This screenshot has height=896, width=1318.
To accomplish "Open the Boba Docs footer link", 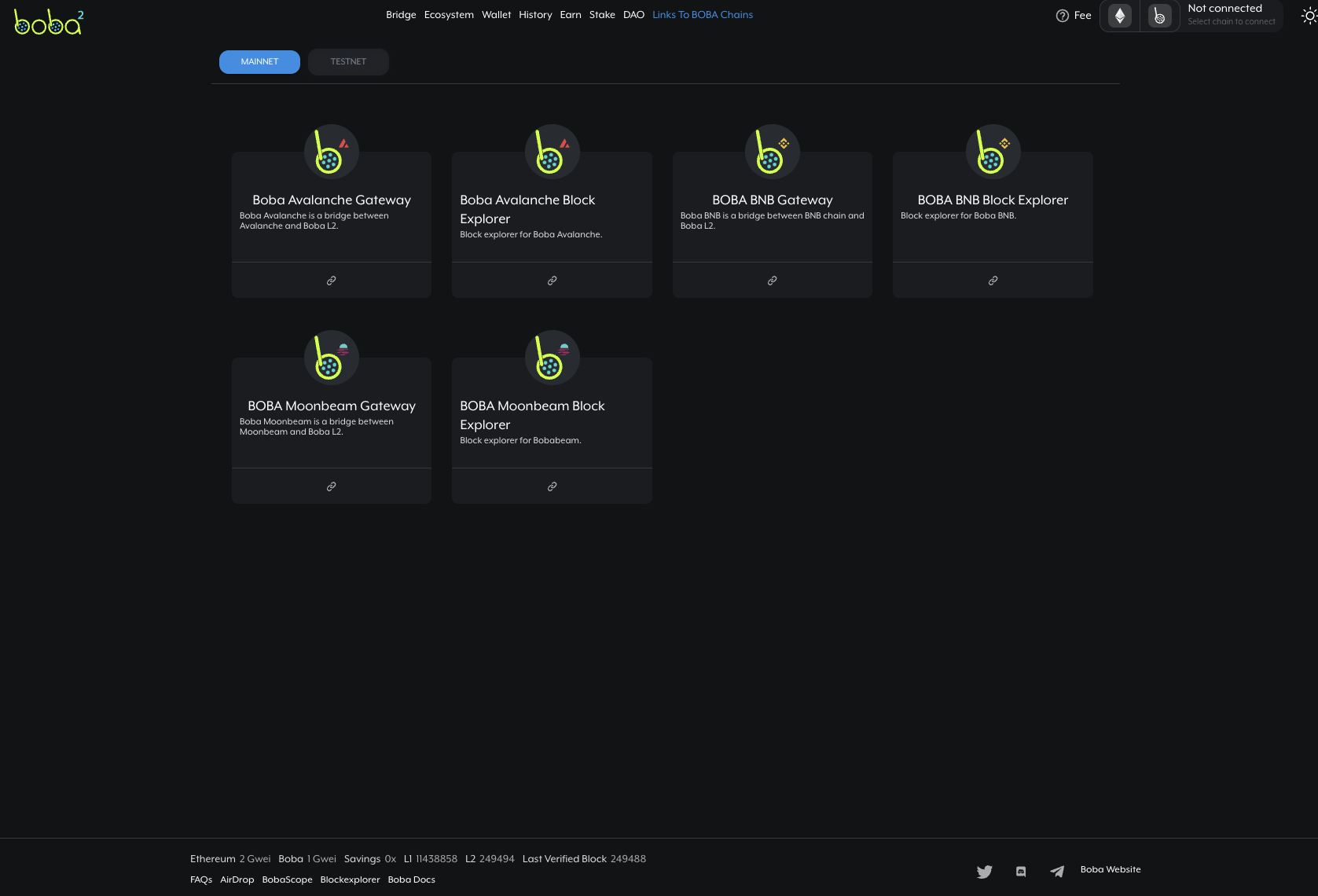I will (x=411, y=879).
